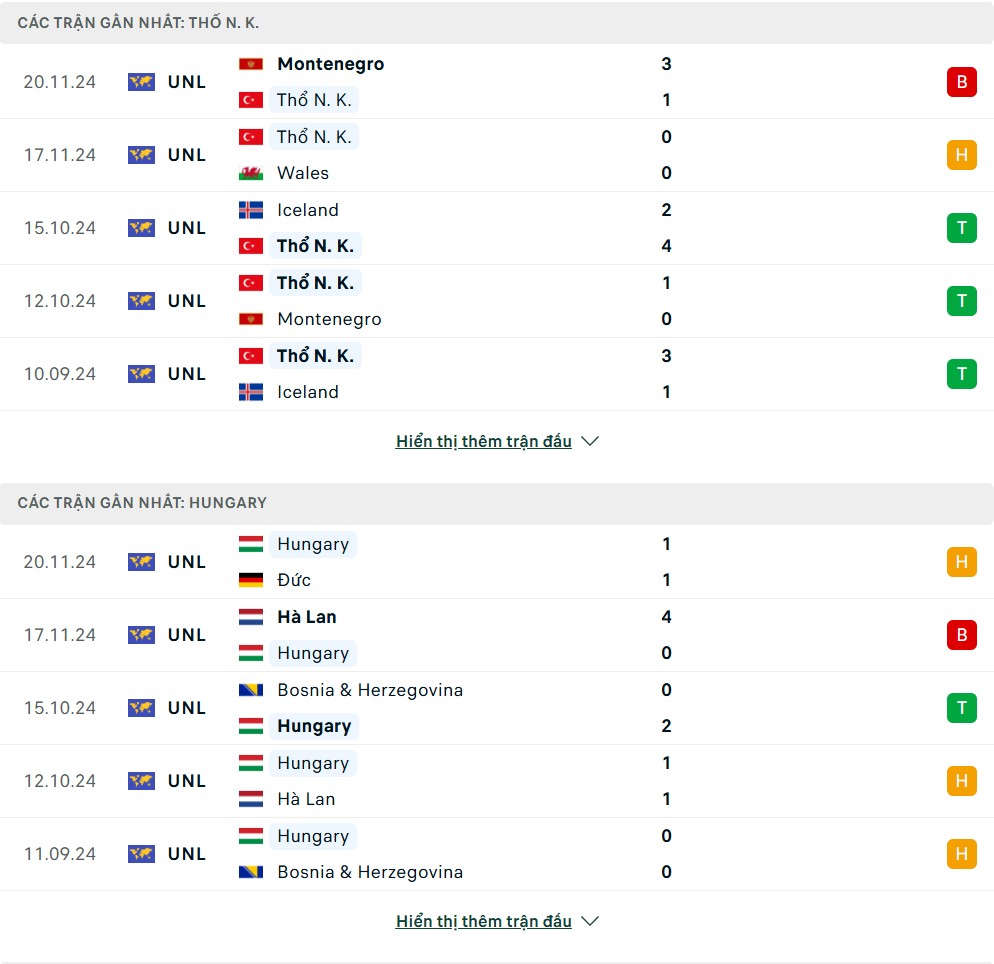Click the Hà Lan team name on 17.11.24
The width and height of the screenshot is (994, 964).
pyautogui.click(x=307, y=617)
